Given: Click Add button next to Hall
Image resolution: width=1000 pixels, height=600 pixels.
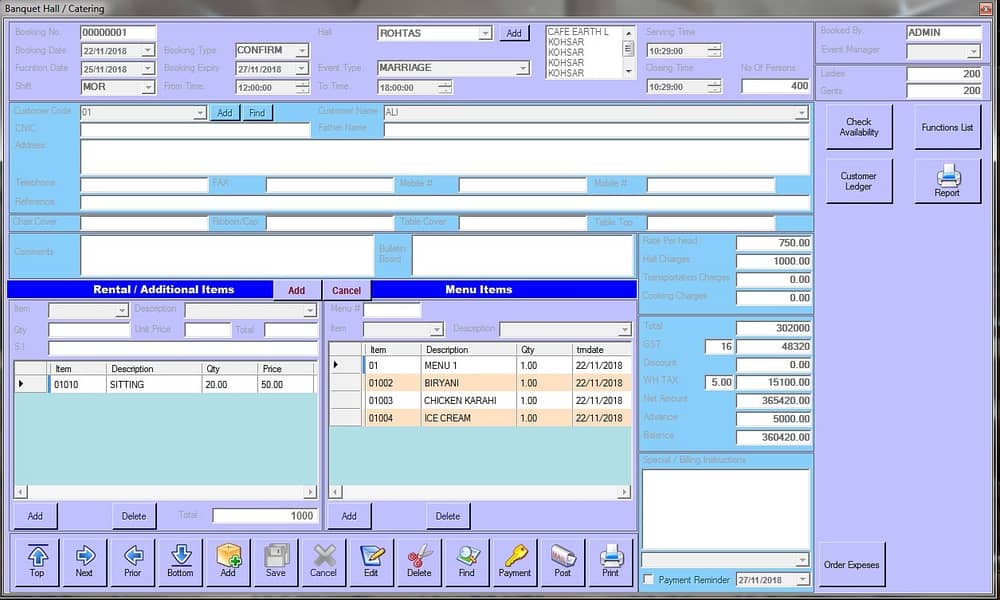Looking at the screenshot, I should tap(514, 33).
